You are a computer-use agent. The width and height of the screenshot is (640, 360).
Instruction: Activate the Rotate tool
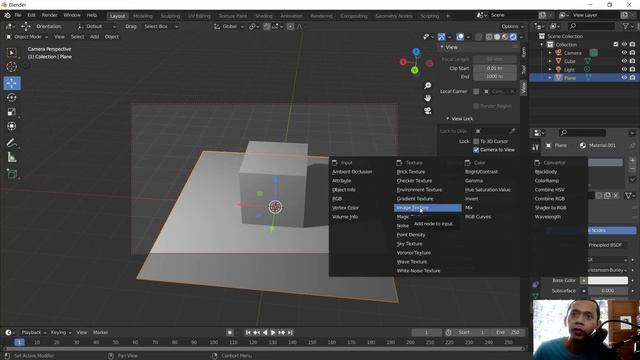click(11, 98)
